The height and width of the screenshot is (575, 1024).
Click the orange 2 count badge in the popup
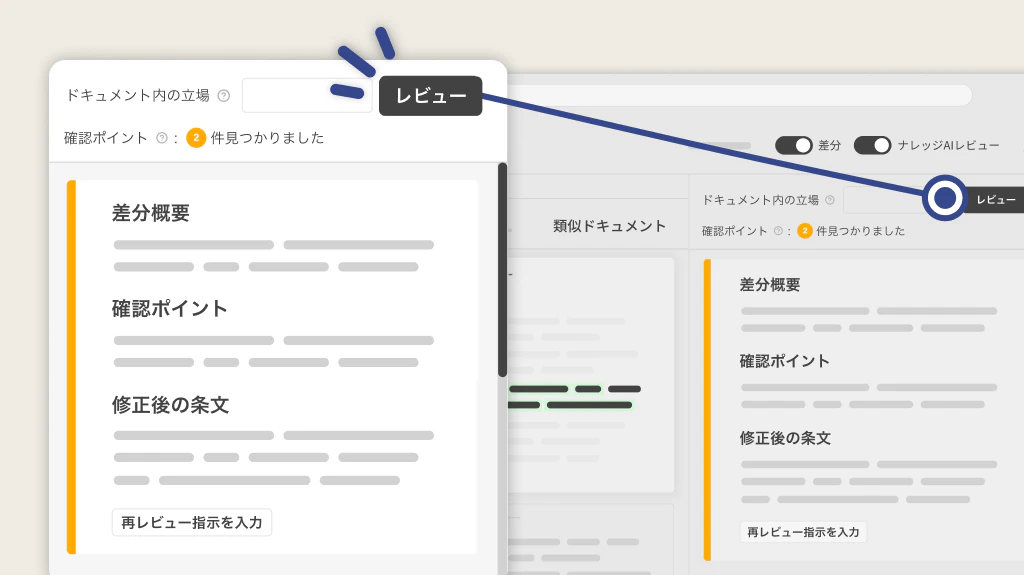pos(196,138)
